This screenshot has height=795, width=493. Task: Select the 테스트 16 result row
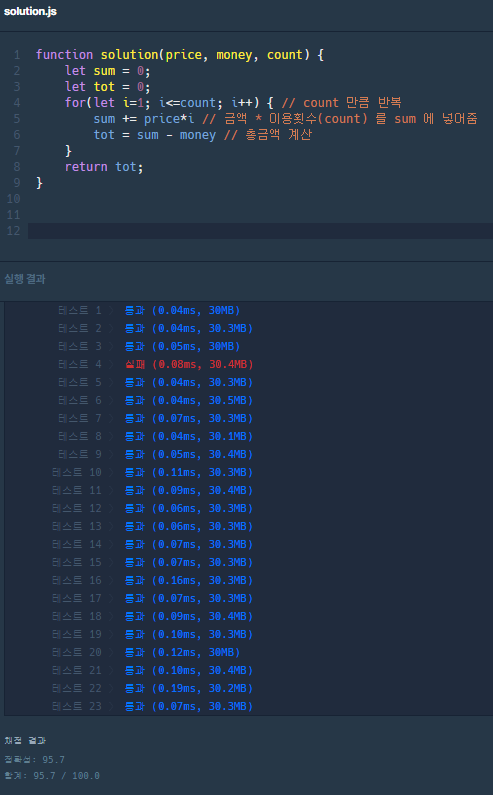coord(152,581)
